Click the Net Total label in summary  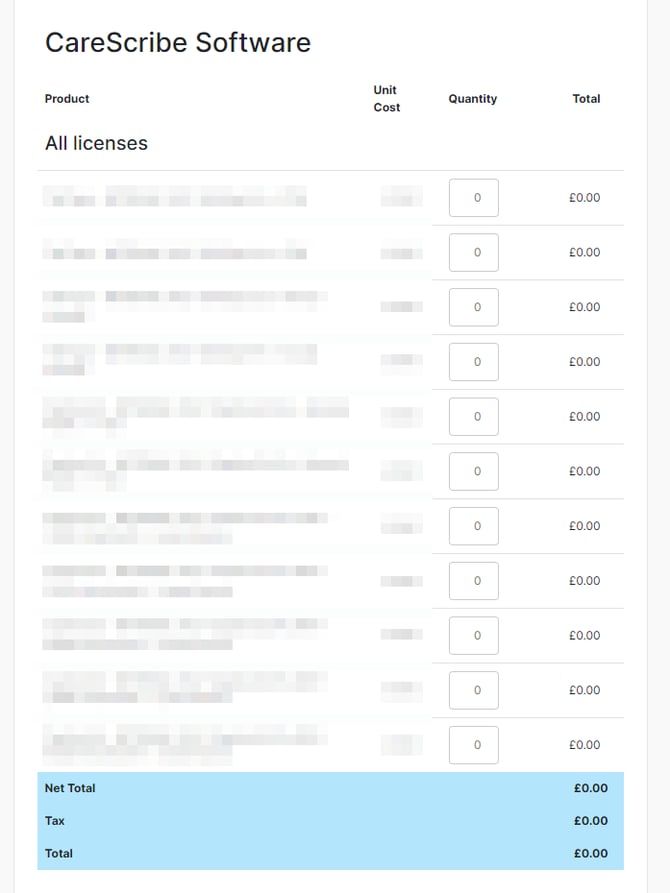(70, 788)
